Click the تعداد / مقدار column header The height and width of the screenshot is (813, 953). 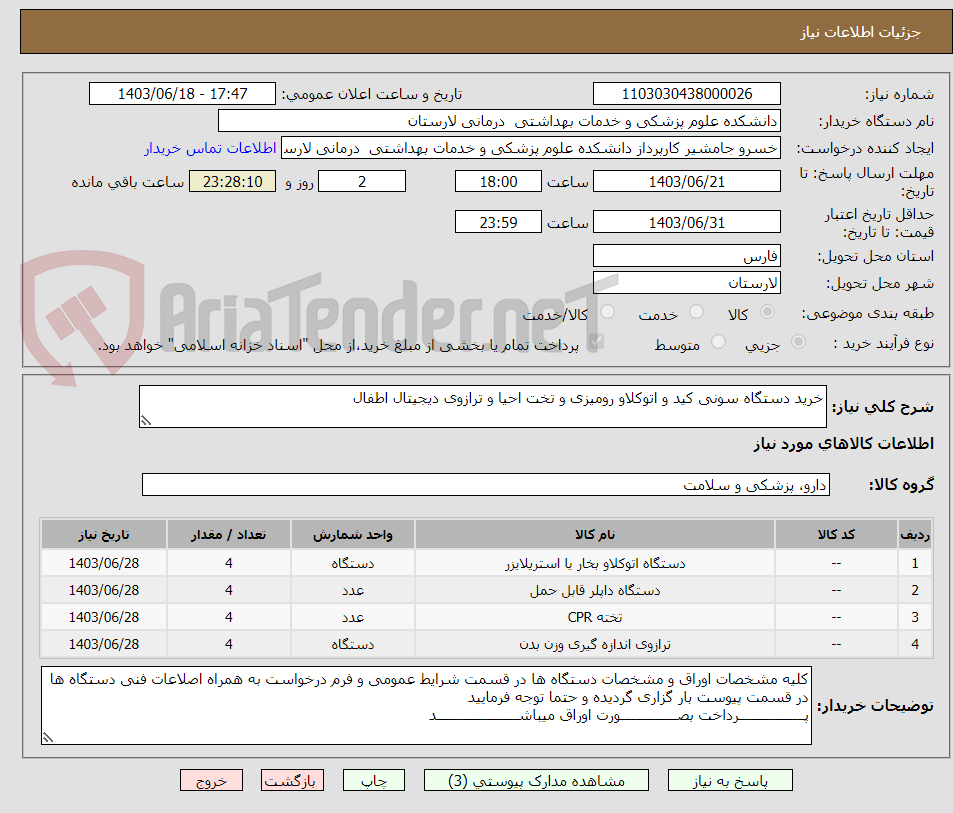229,535
